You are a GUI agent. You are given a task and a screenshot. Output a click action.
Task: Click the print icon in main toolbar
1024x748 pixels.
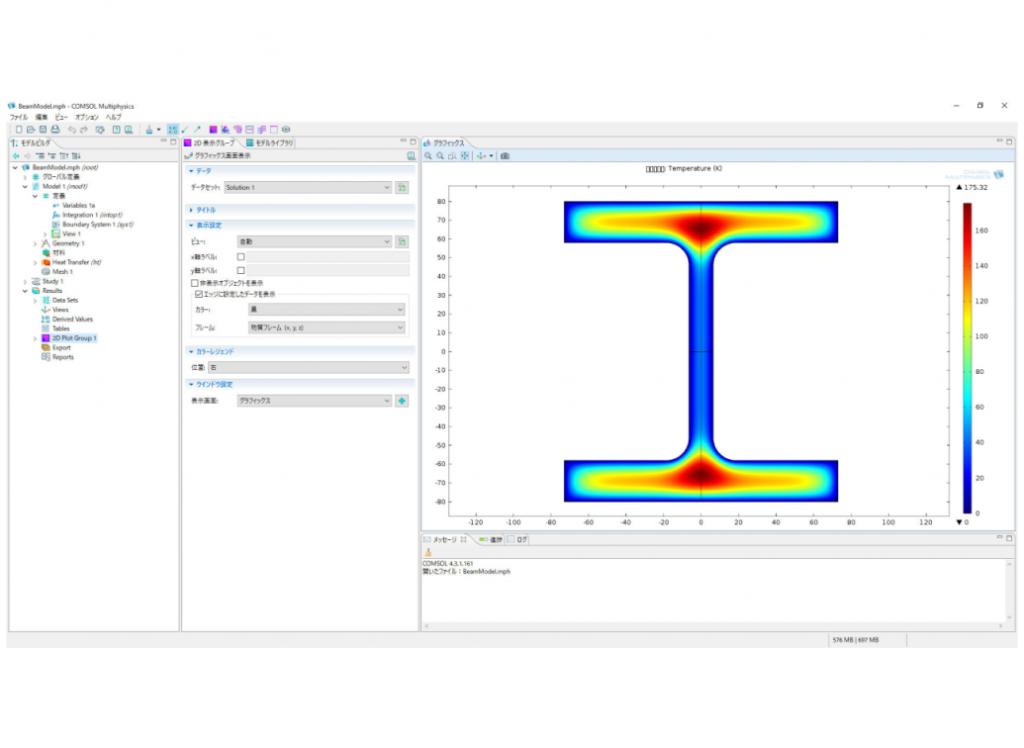(55, 130)
